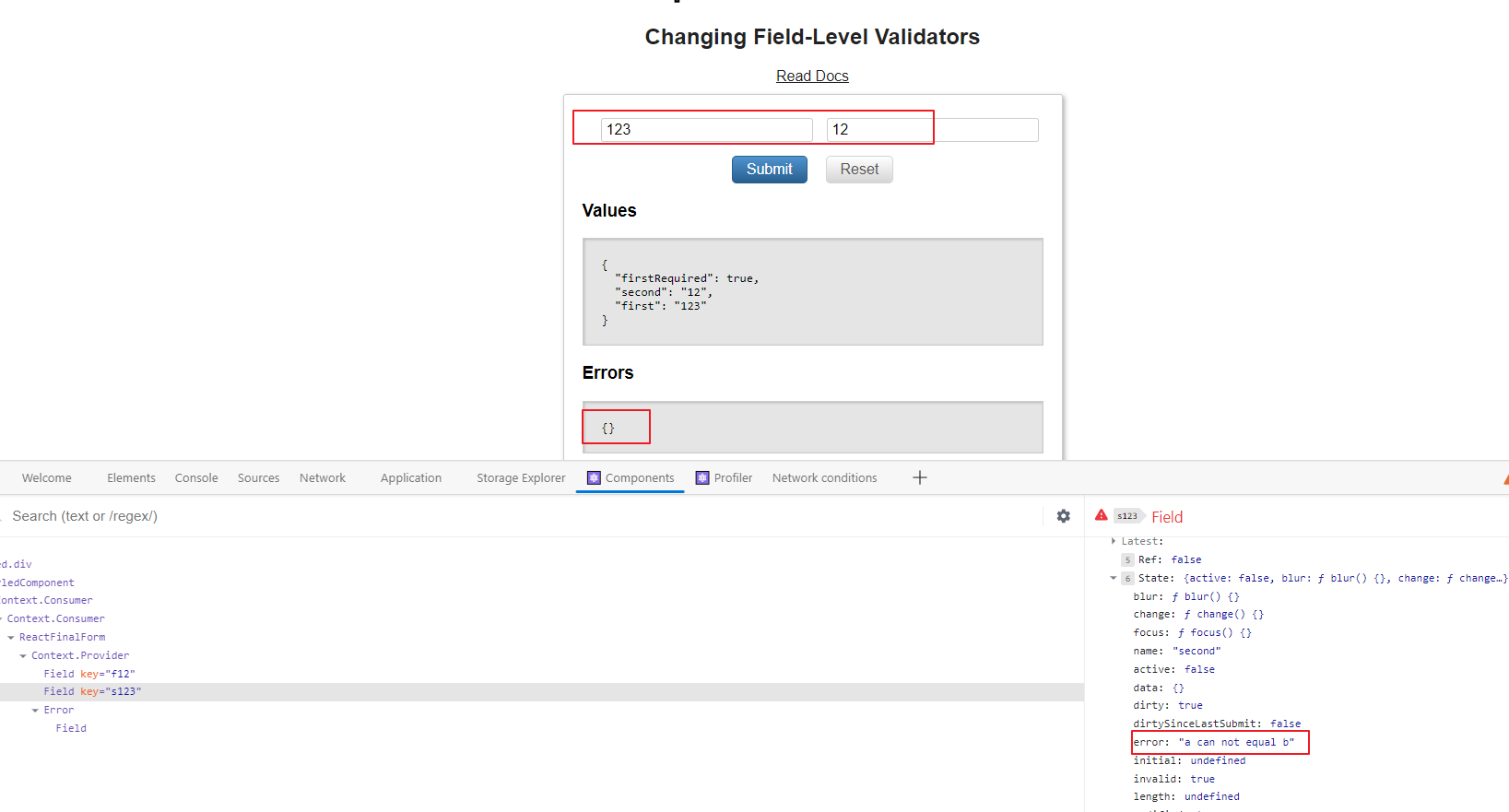
Task: Expand the Latest hook entry
Action: tap(1114, 541)
